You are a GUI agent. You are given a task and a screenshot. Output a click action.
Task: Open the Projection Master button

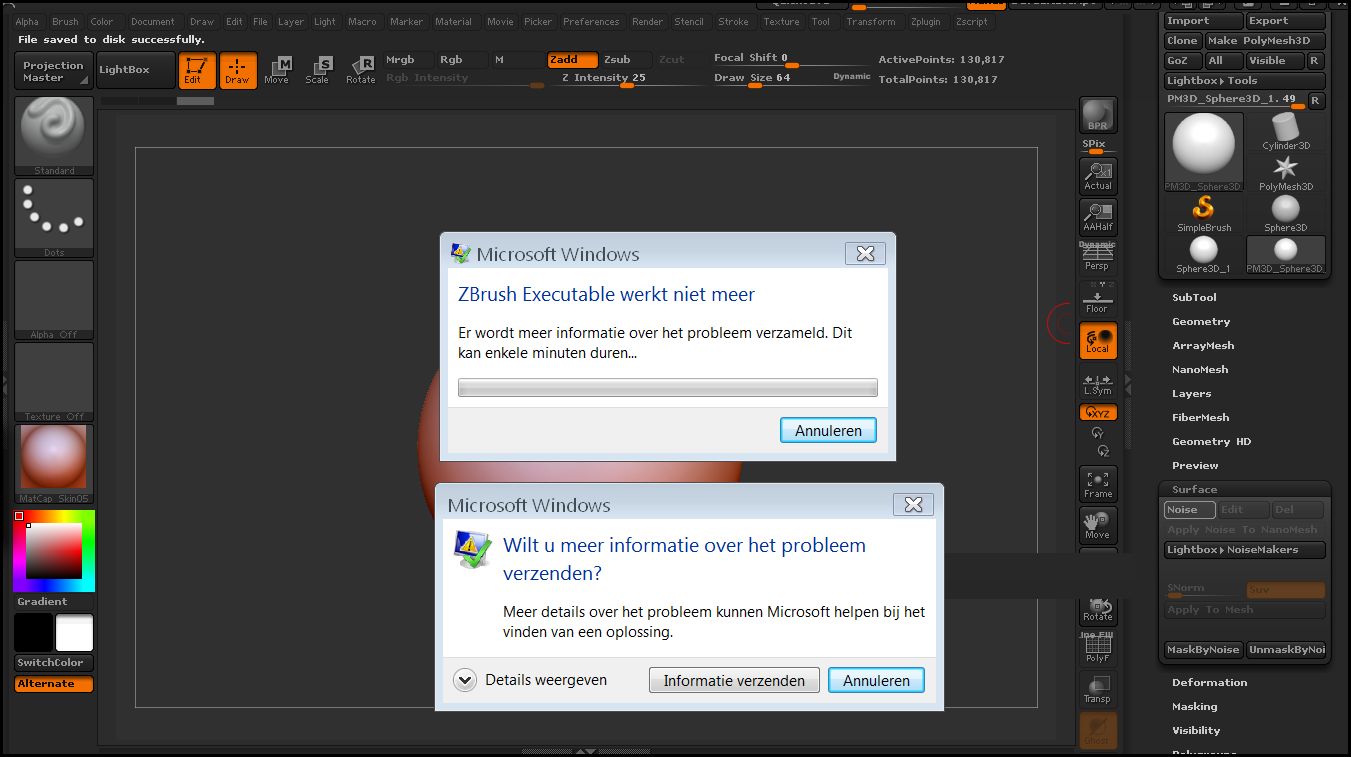[x=54, y=71]
